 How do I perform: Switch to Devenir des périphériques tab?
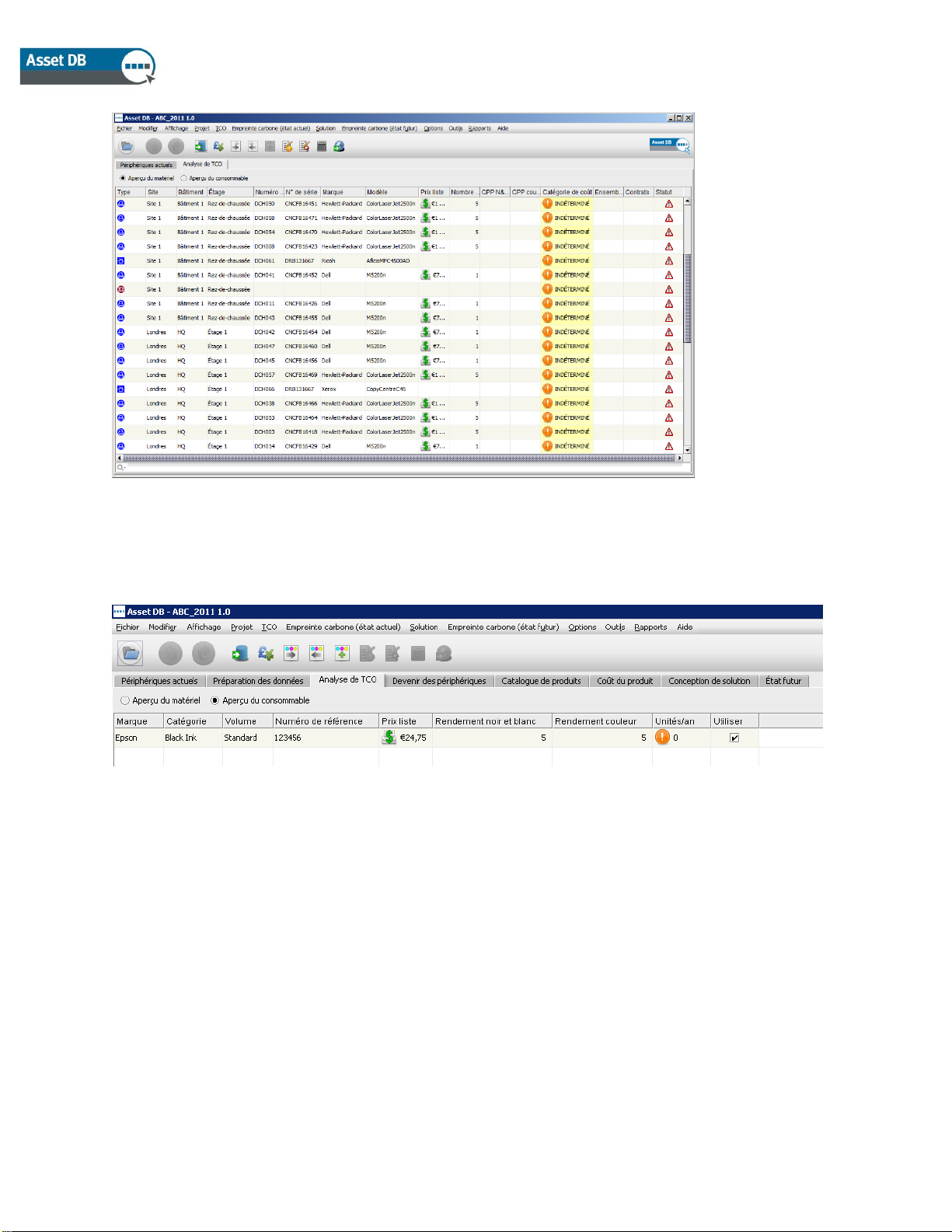439,681
